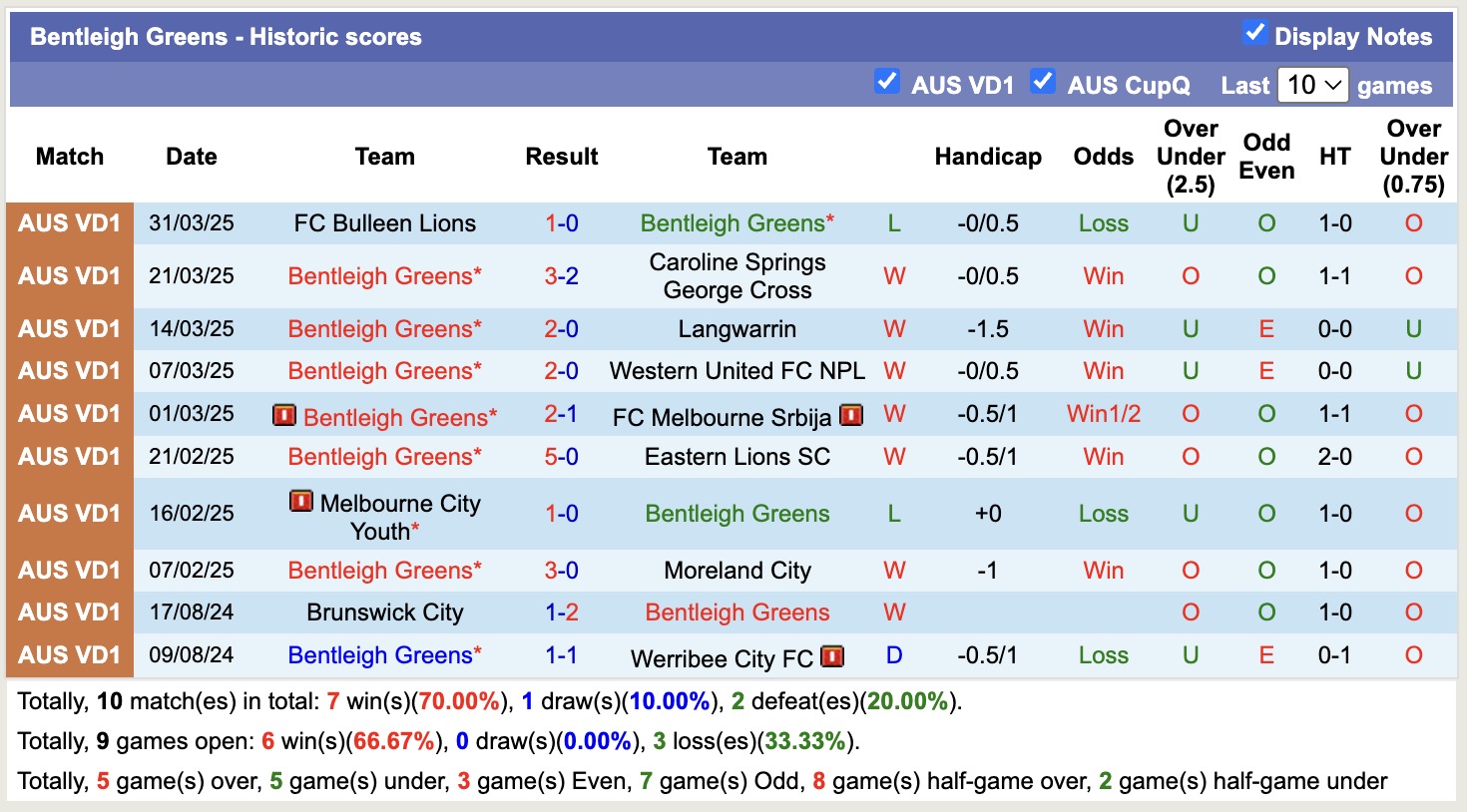Click the AUS VD1 badge on the top row
The height and width of the screenshot is (812, 1467).
point(69,222)
